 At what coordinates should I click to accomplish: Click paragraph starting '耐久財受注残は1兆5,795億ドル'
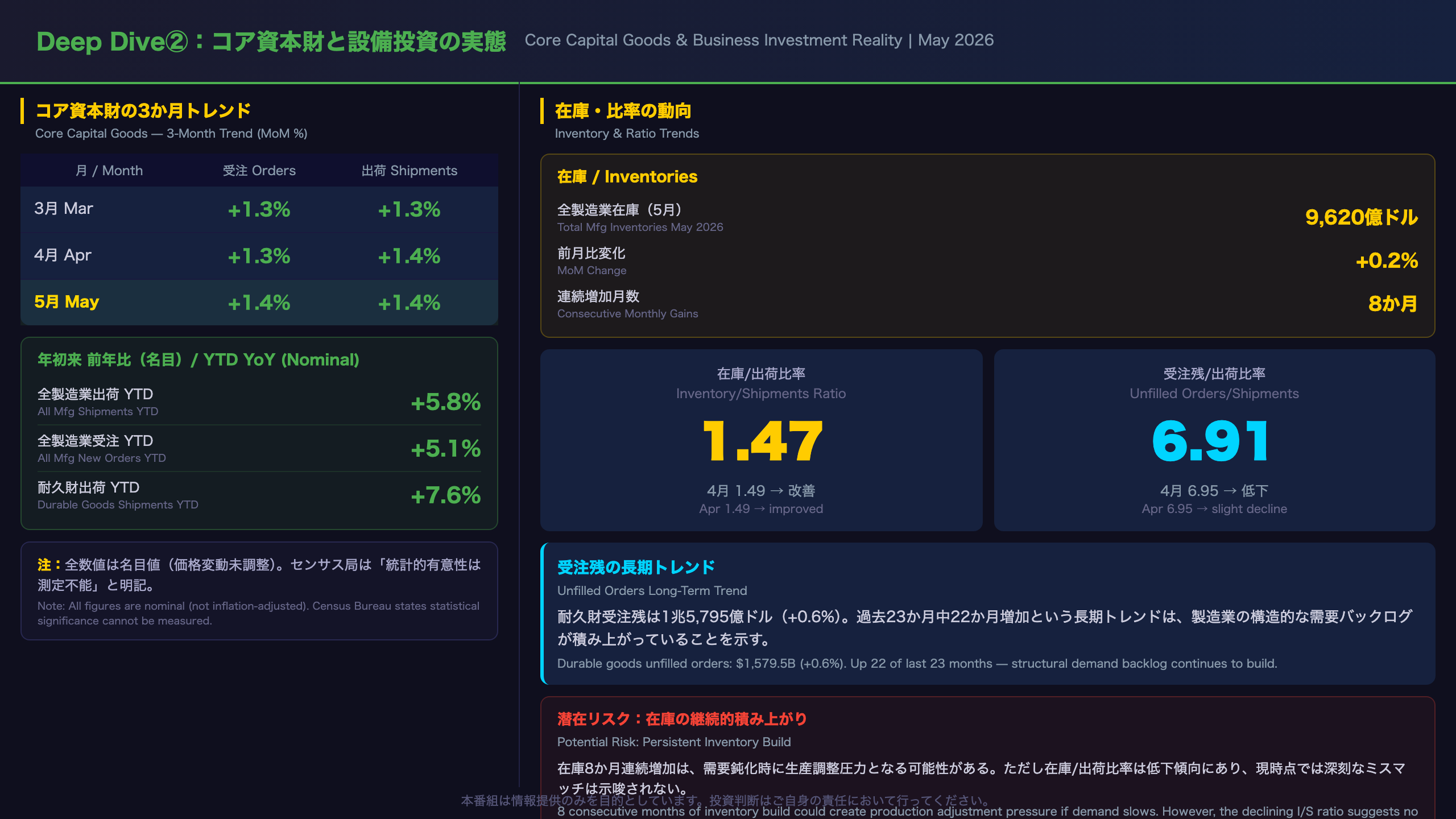pyautogui.click(x=985, y=628)
